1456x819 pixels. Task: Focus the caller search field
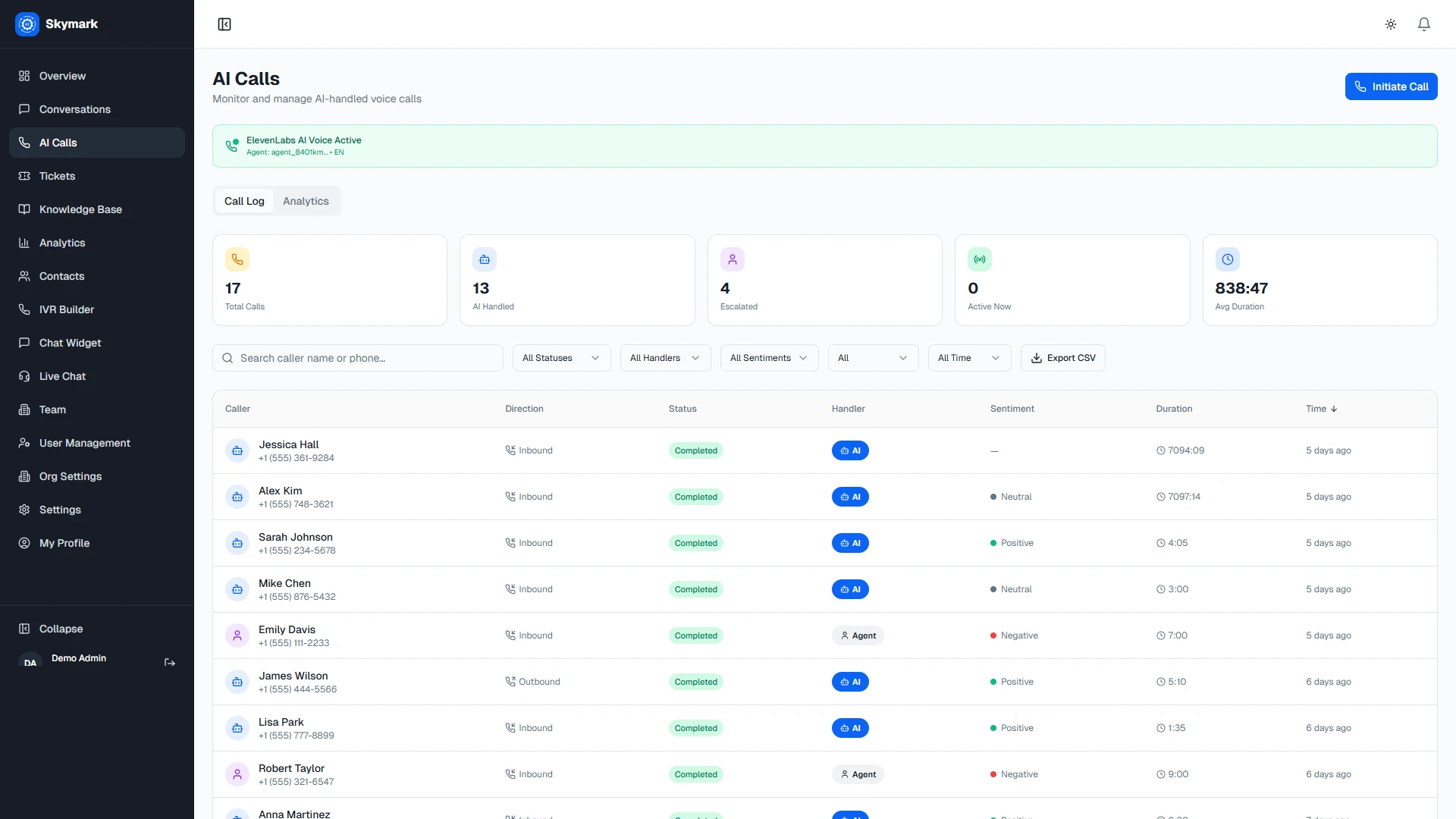[358, 358]
